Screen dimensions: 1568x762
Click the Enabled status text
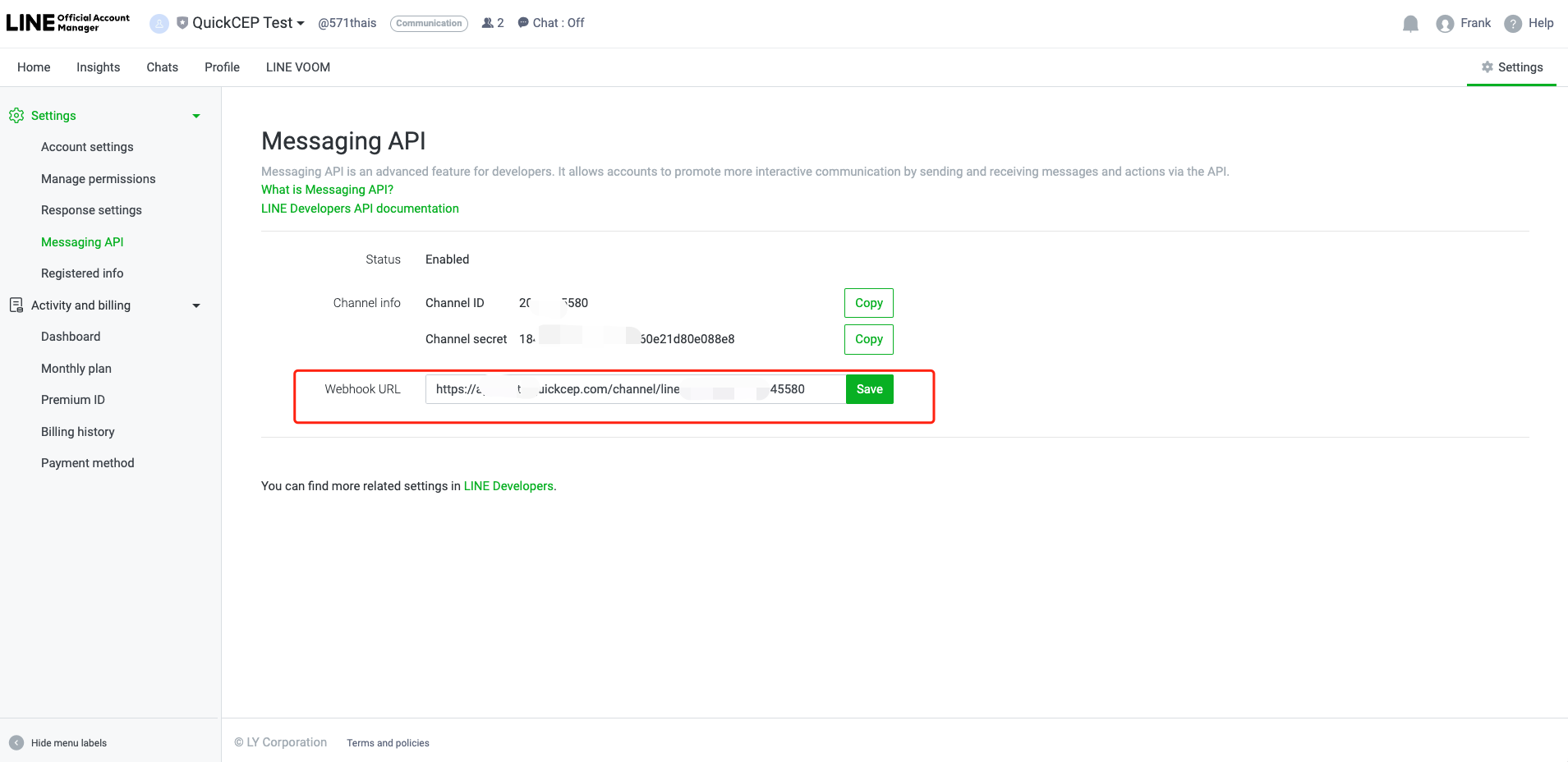[x=448, y=259]
